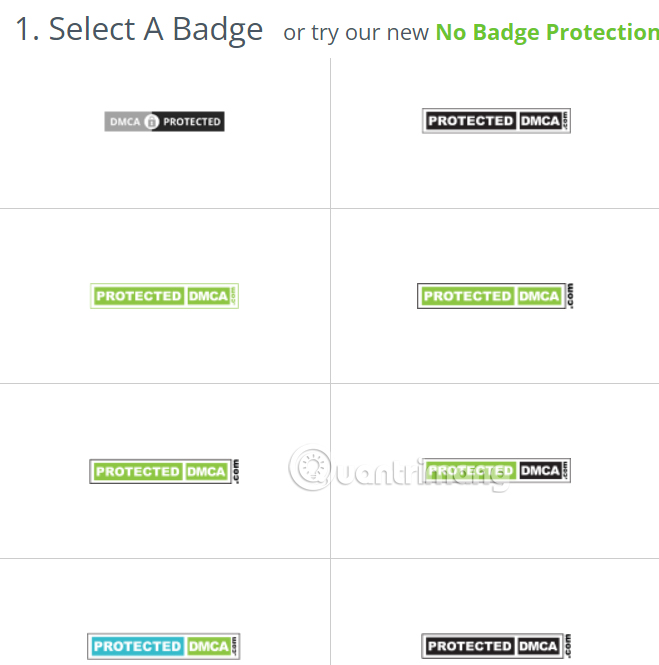Select black badge with .com outside, bottom right
Viewport: 659px width, 665px height.
(x=496, y=646)
